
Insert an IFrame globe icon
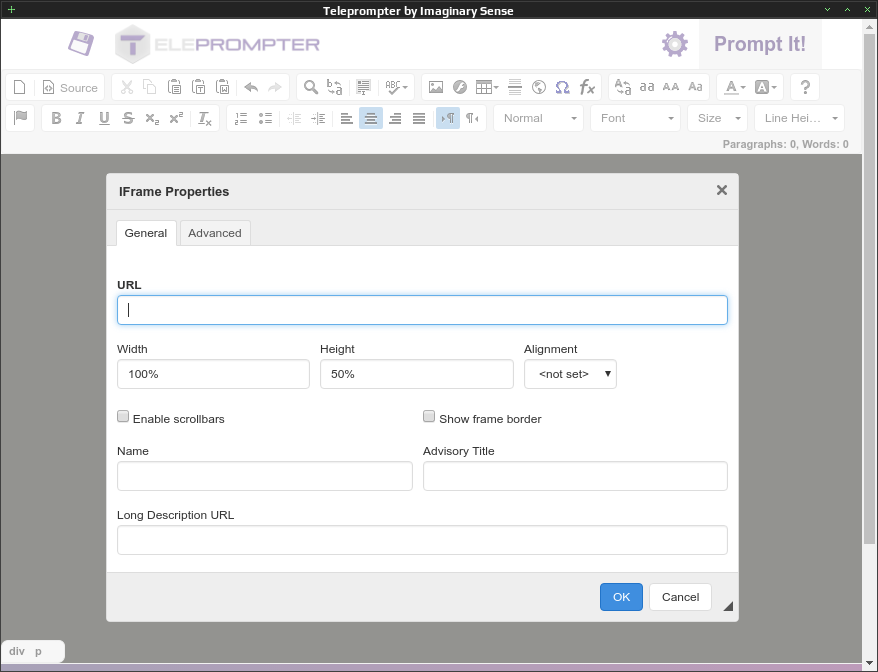pyautogui.click(x=539, y=87)
